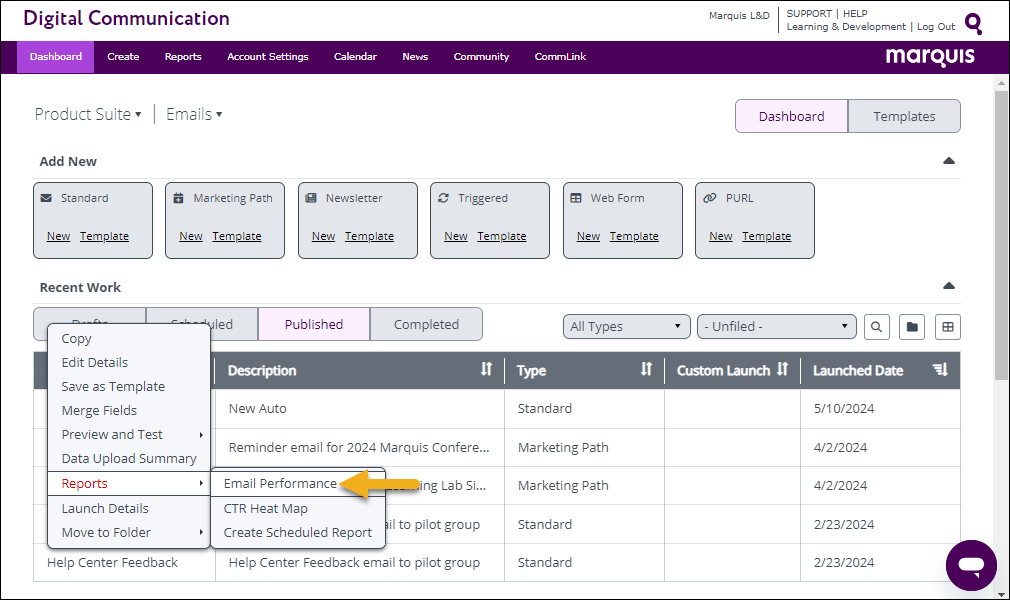Viewport: 1010px width, 600px height.
Task: Collapse the Recent Work section
Action: 949,285
